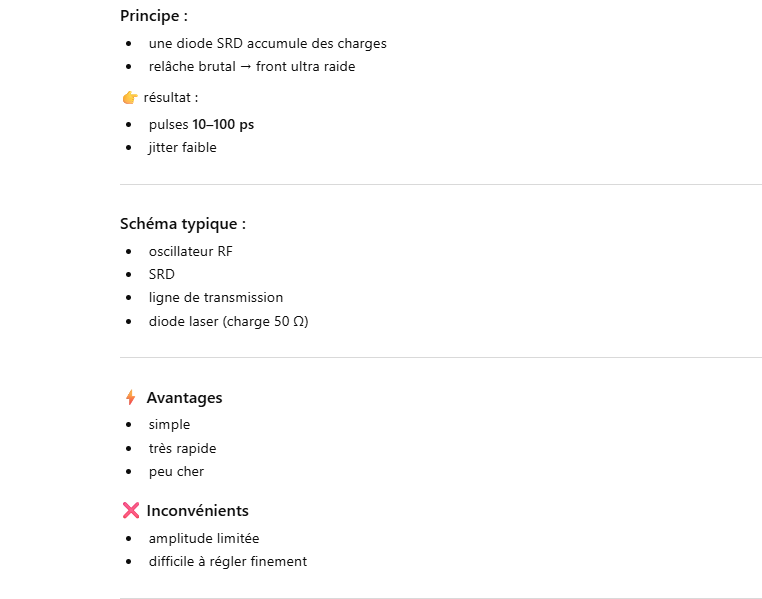762x599 pixels.
Task: Click the red cross icon beside Inconvénients
Action: click(x=130, y=511)
